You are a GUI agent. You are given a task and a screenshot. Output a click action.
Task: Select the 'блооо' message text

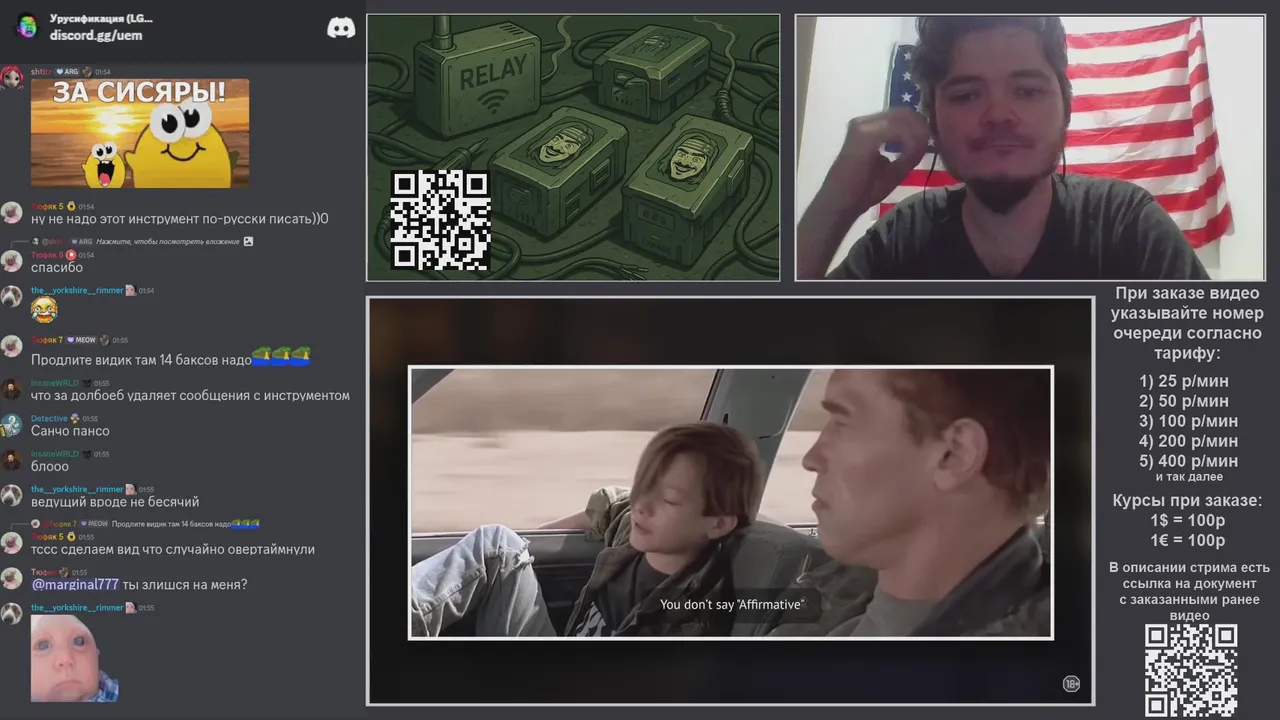click(x=50, y=467)
